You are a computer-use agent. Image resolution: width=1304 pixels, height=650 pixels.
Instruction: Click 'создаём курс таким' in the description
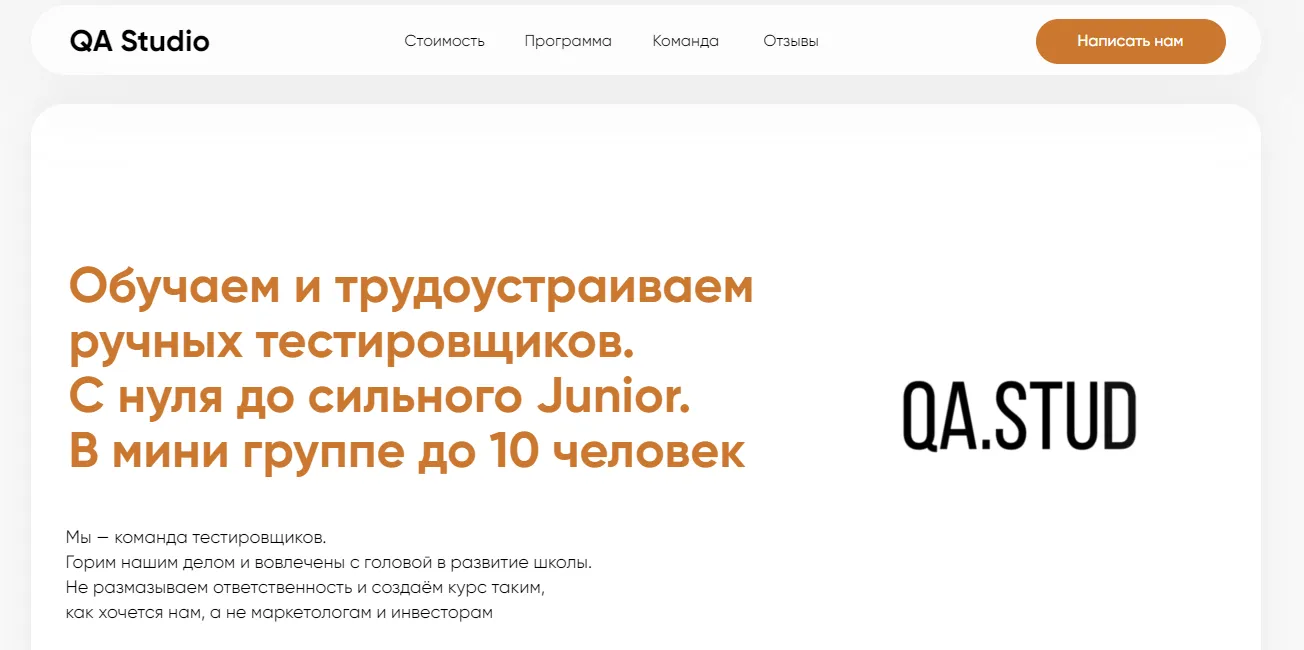475,587
